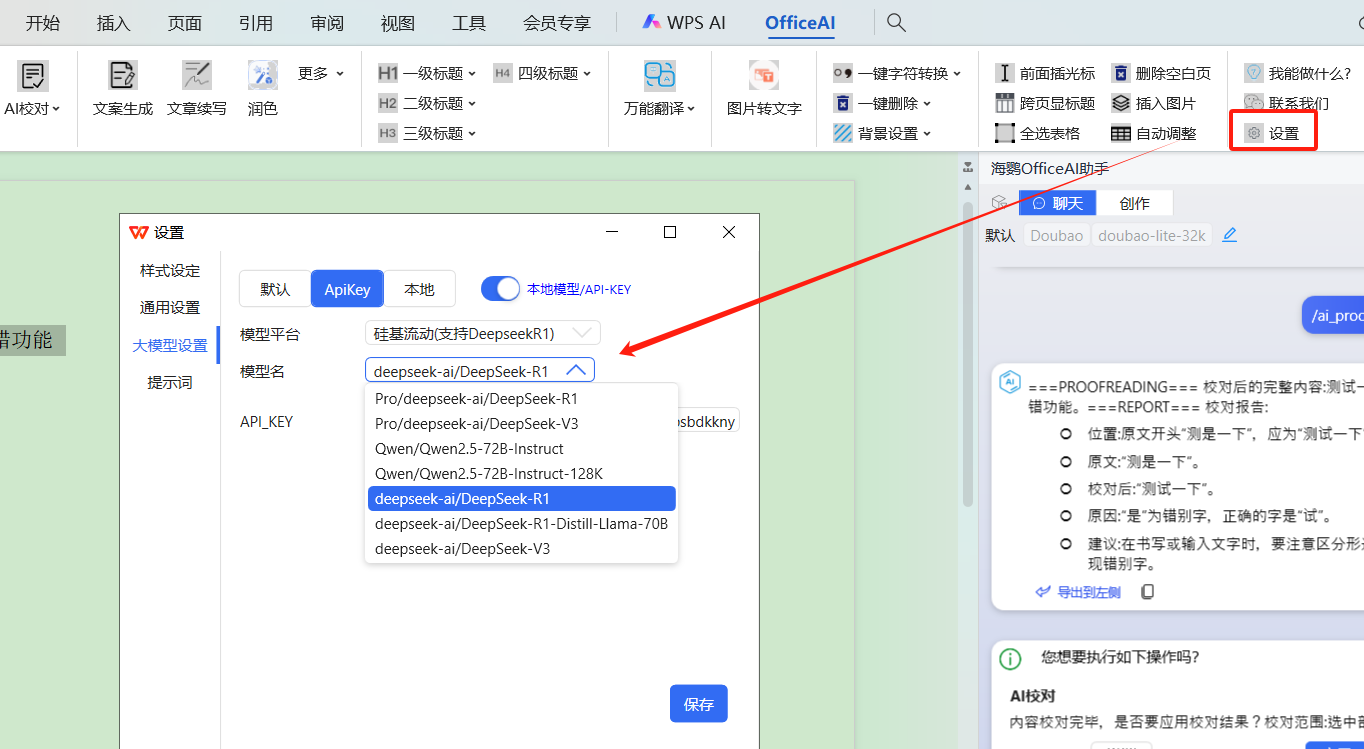
Task: Open the 审阅 ribbon tab
Action: click(327, 22)
